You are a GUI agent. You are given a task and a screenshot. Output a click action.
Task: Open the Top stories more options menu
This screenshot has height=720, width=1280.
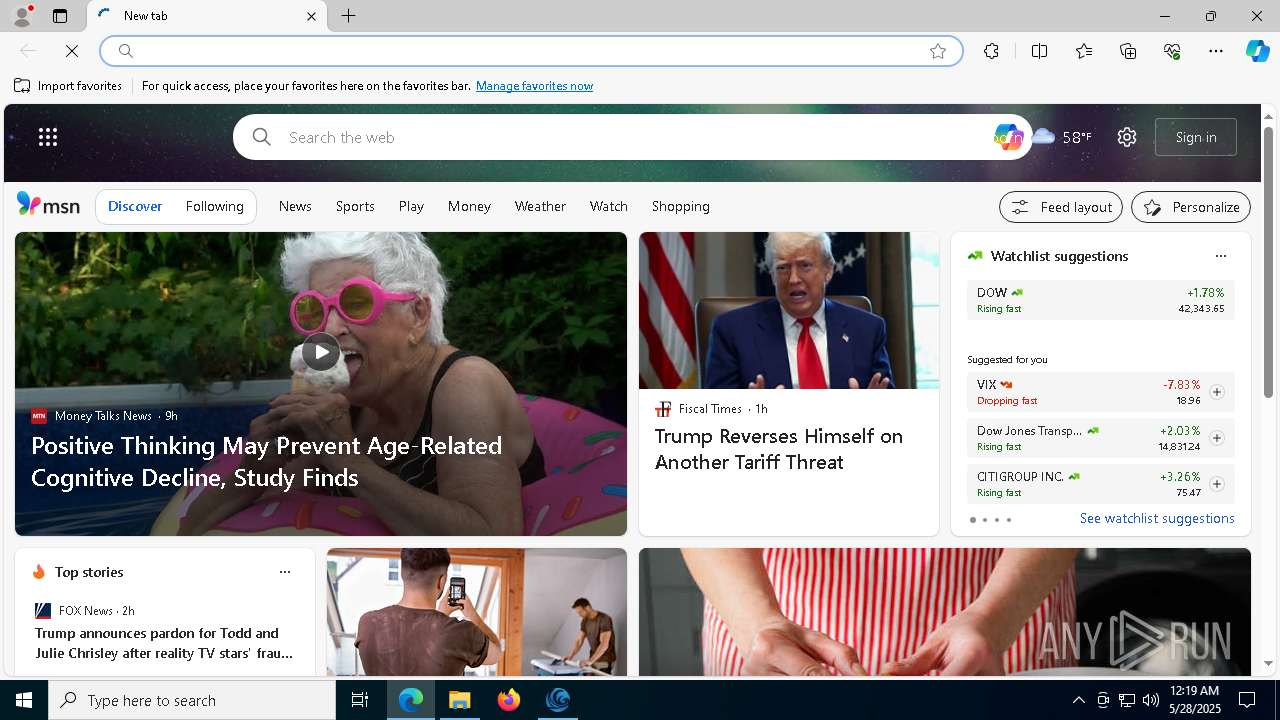click(285, 572)
